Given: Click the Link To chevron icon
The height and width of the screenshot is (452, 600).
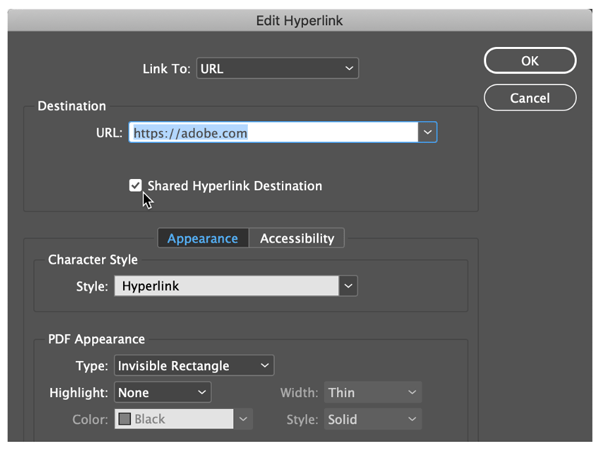Looking at the screenshot, I should (349, 69).
